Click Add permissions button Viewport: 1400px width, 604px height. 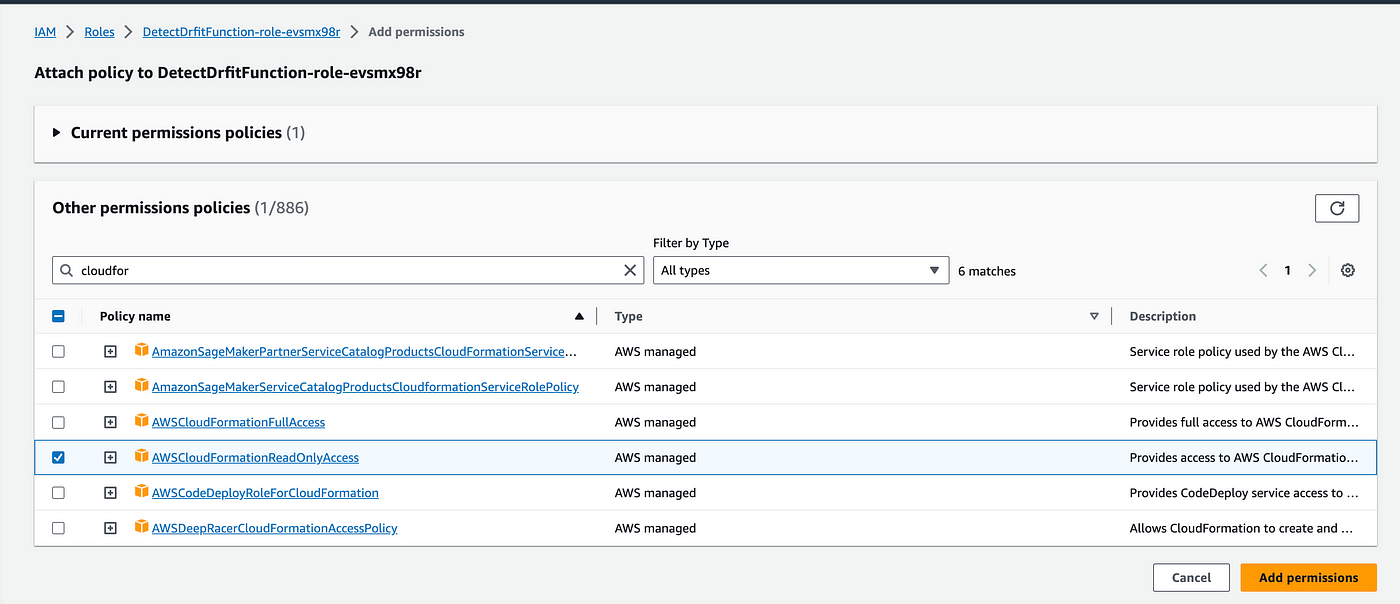(1308, 577)
